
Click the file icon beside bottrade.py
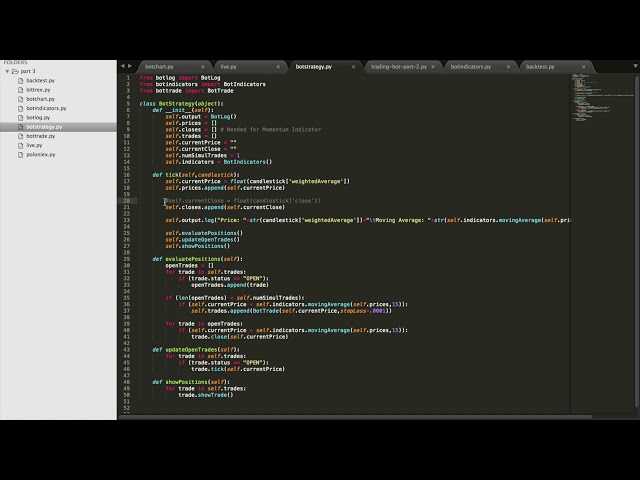tap(20, 136)
